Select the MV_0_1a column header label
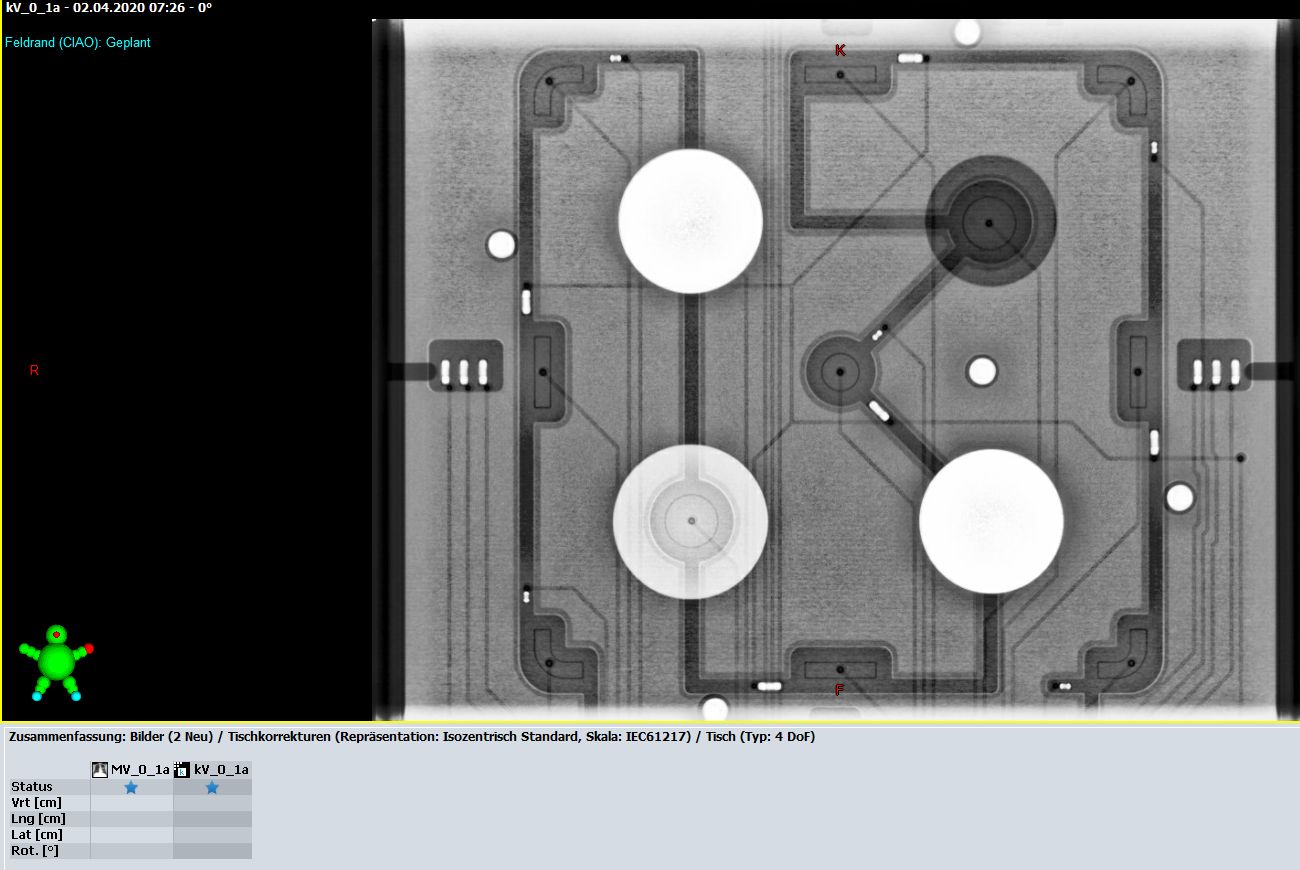This screenshot has height=870, width=1300. coord(140,770)
